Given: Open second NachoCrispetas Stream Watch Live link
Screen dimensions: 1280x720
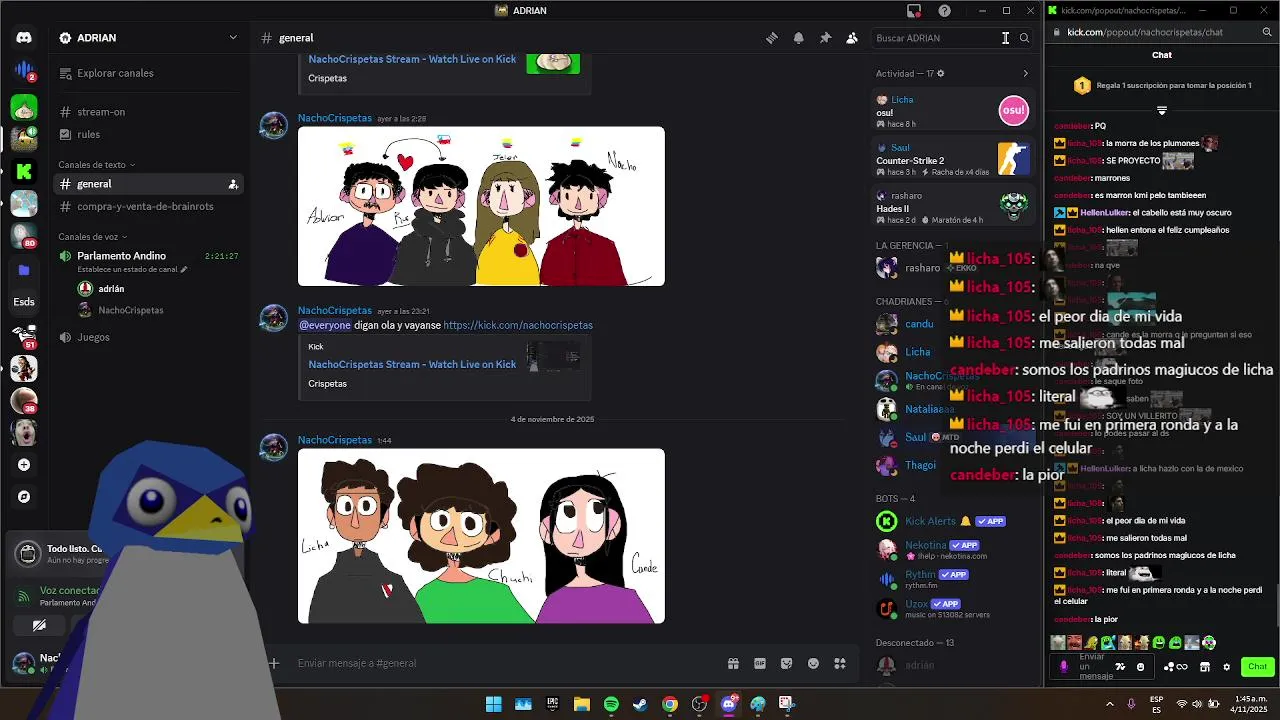Looking at the screenshot, I should click(412, 364).
